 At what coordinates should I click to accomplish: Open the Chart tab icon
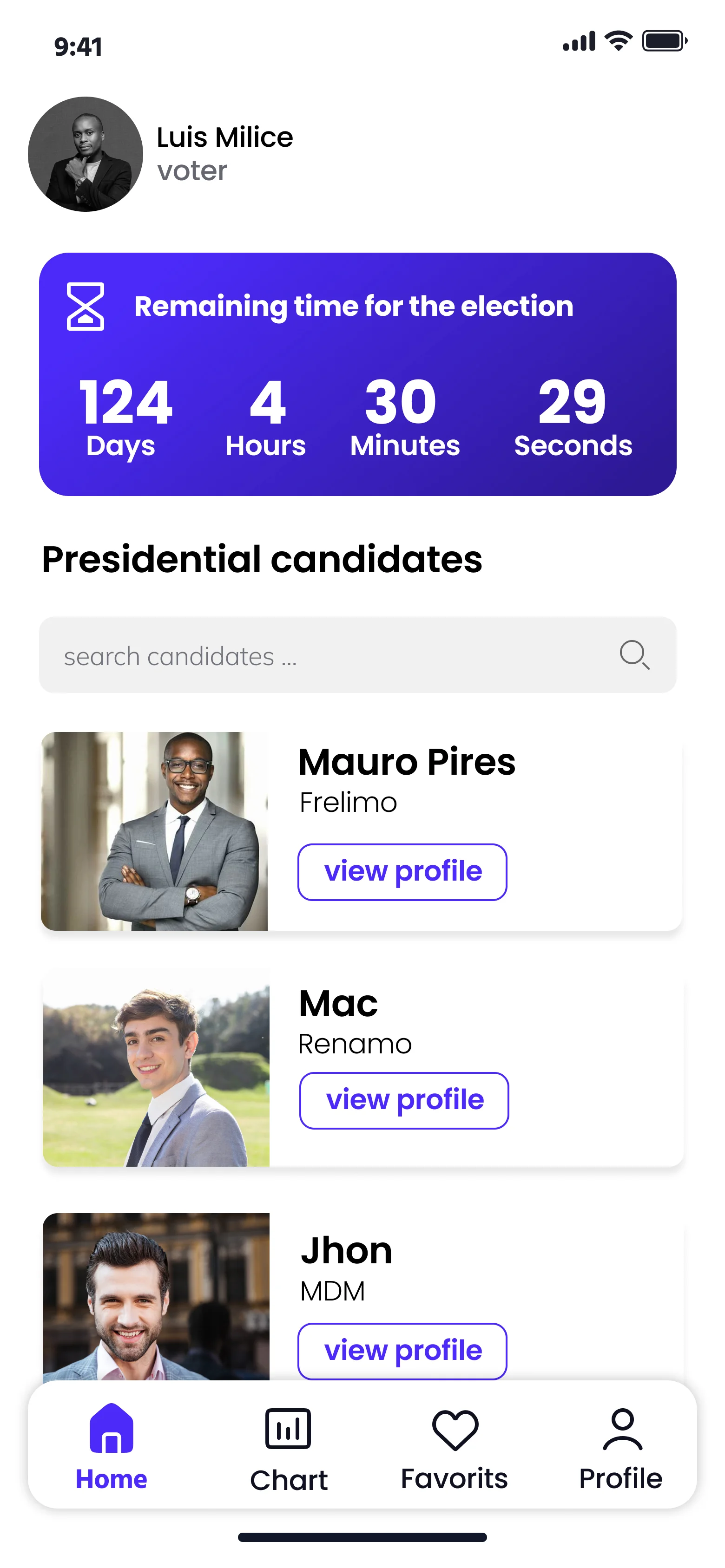pyautogui.click(x=288, y=1428)
